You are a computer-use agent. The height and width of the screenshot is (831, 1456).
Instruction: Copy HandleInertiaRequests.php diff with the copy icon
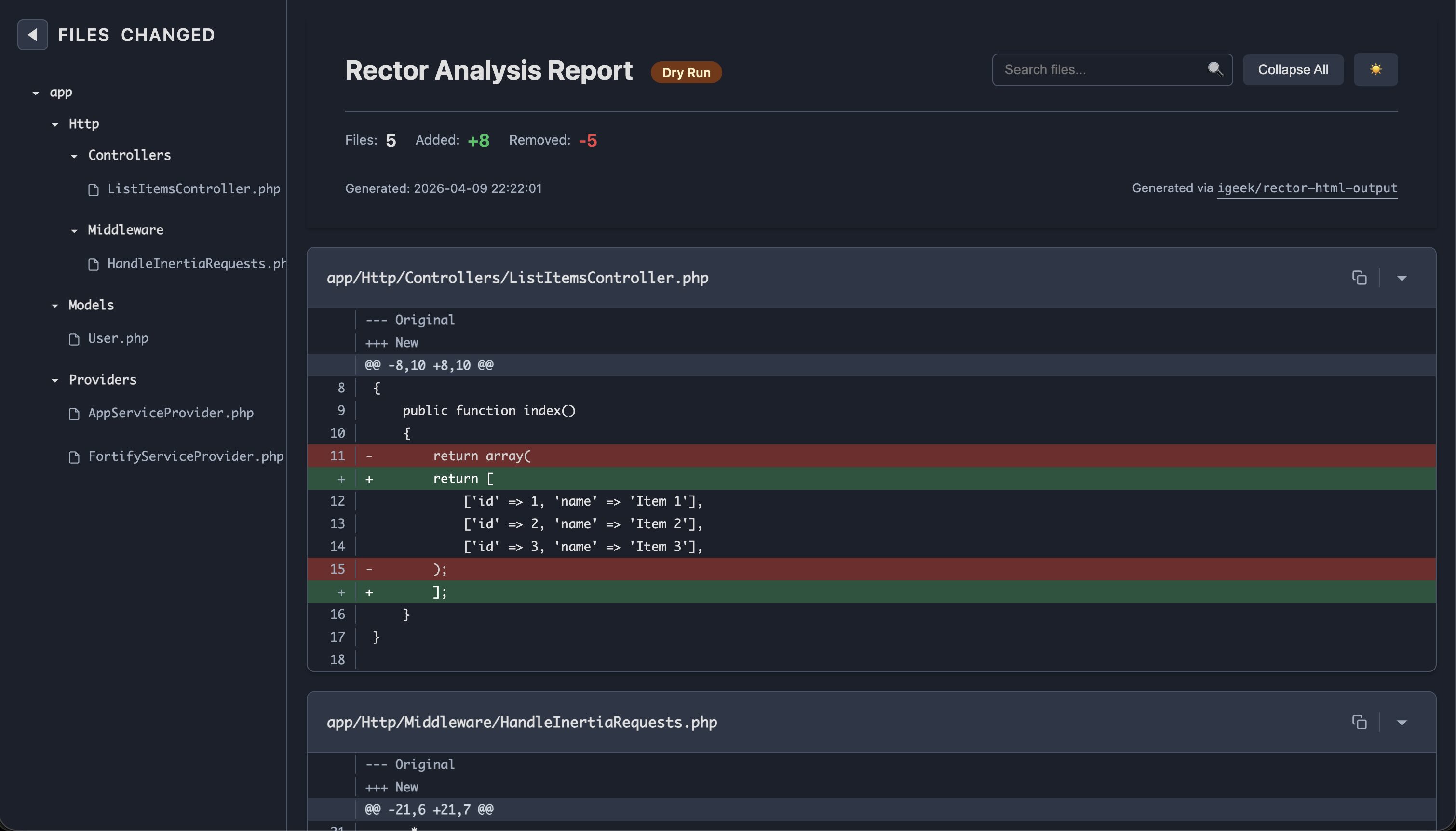tap(1359, 722)
